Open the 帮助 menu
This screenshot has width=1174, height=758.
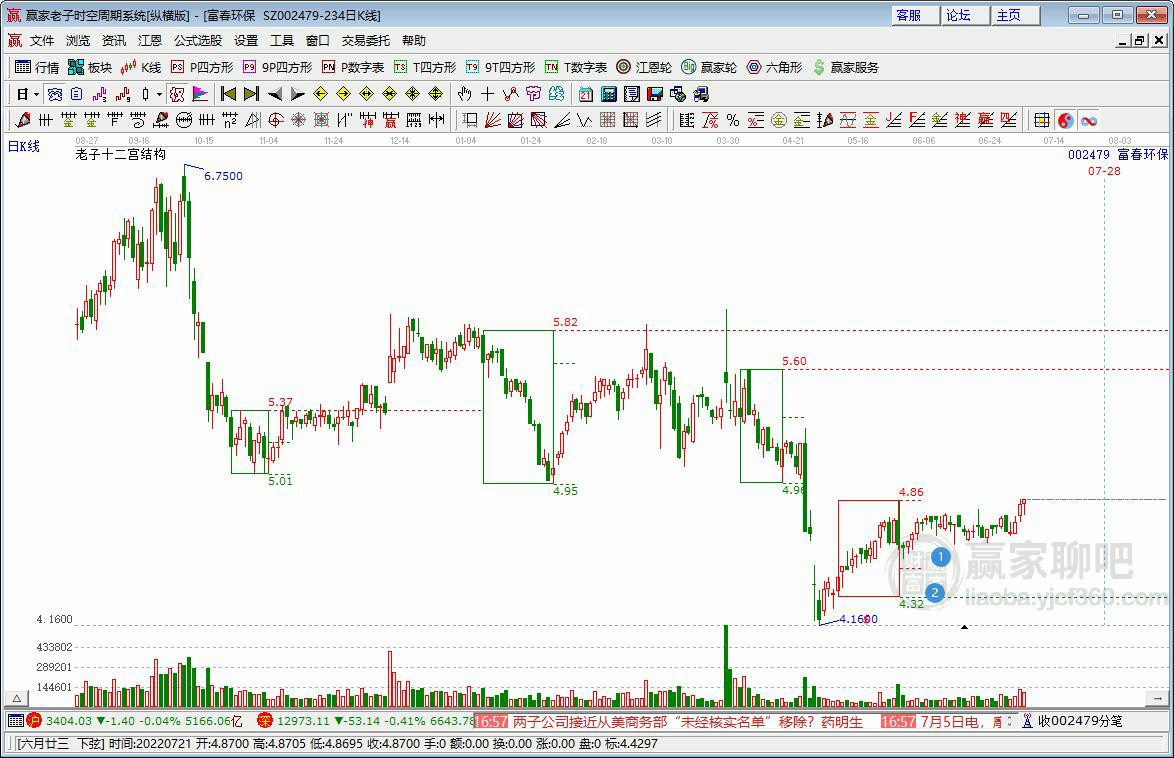413,40
